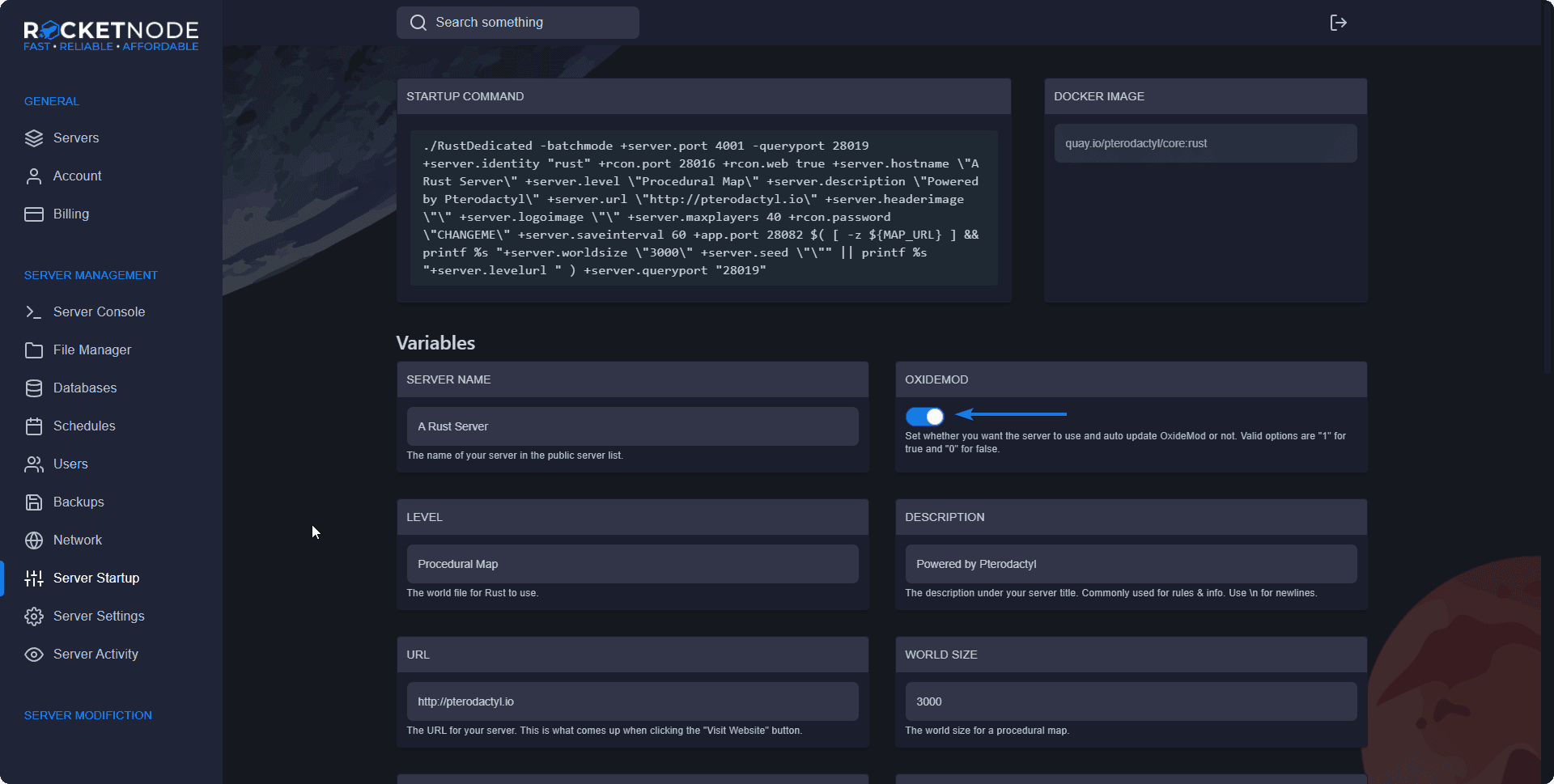Image resolution: width=1554 pixels, height=784 pixels.
Task: Disable the OxideMod toggle switch
Action: 924,417
